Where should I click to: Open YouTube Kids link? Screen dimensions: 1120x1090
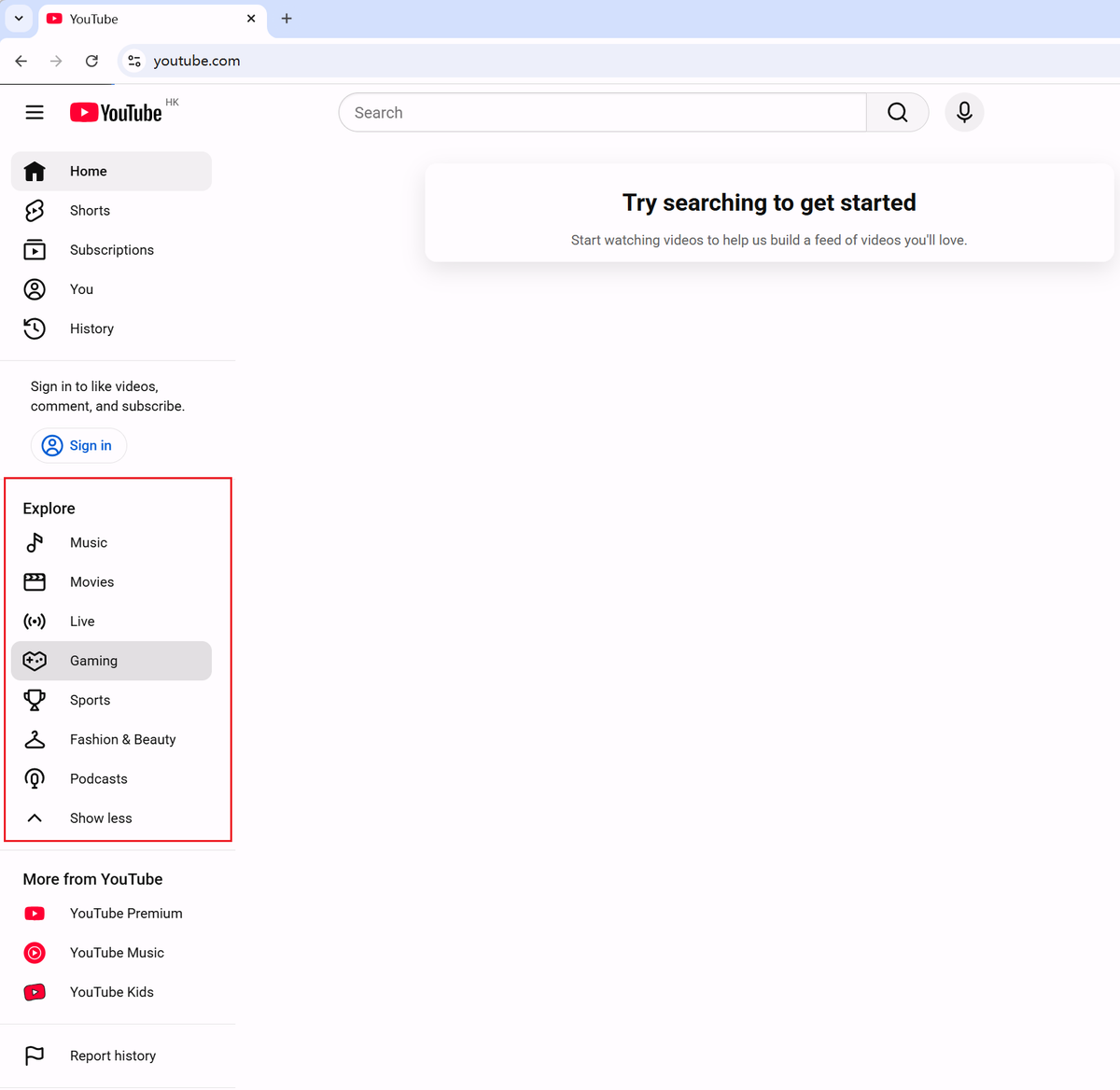[x=111, y=992]
